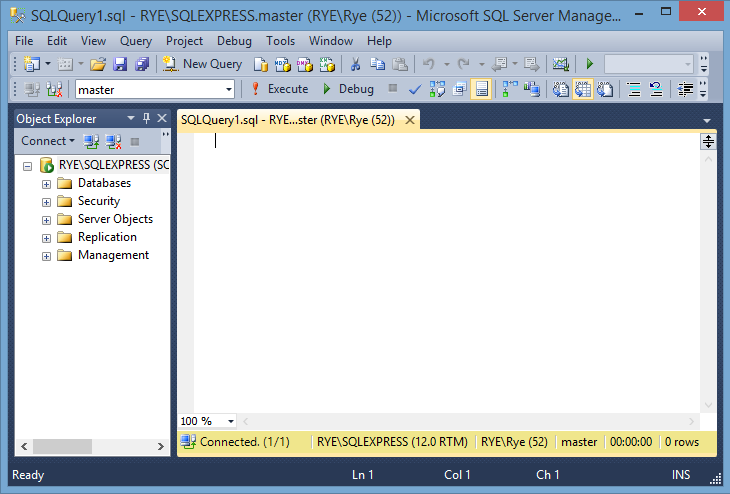This screenshot has width=730, height=494.
Task: Open the Query menu
Action: tap(135, 41)
